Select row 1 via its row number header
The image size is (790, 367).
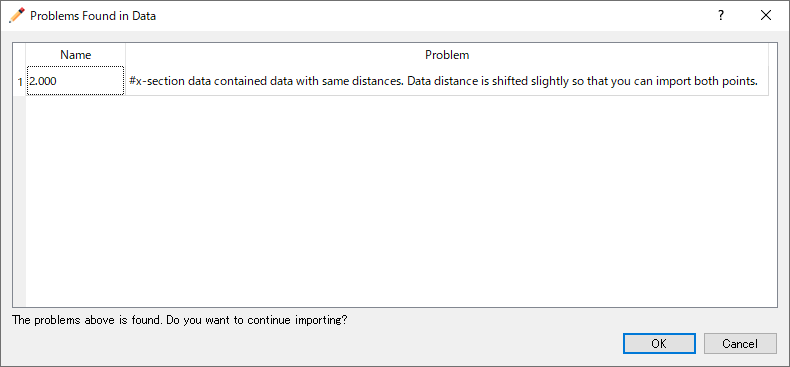(20, 81)
